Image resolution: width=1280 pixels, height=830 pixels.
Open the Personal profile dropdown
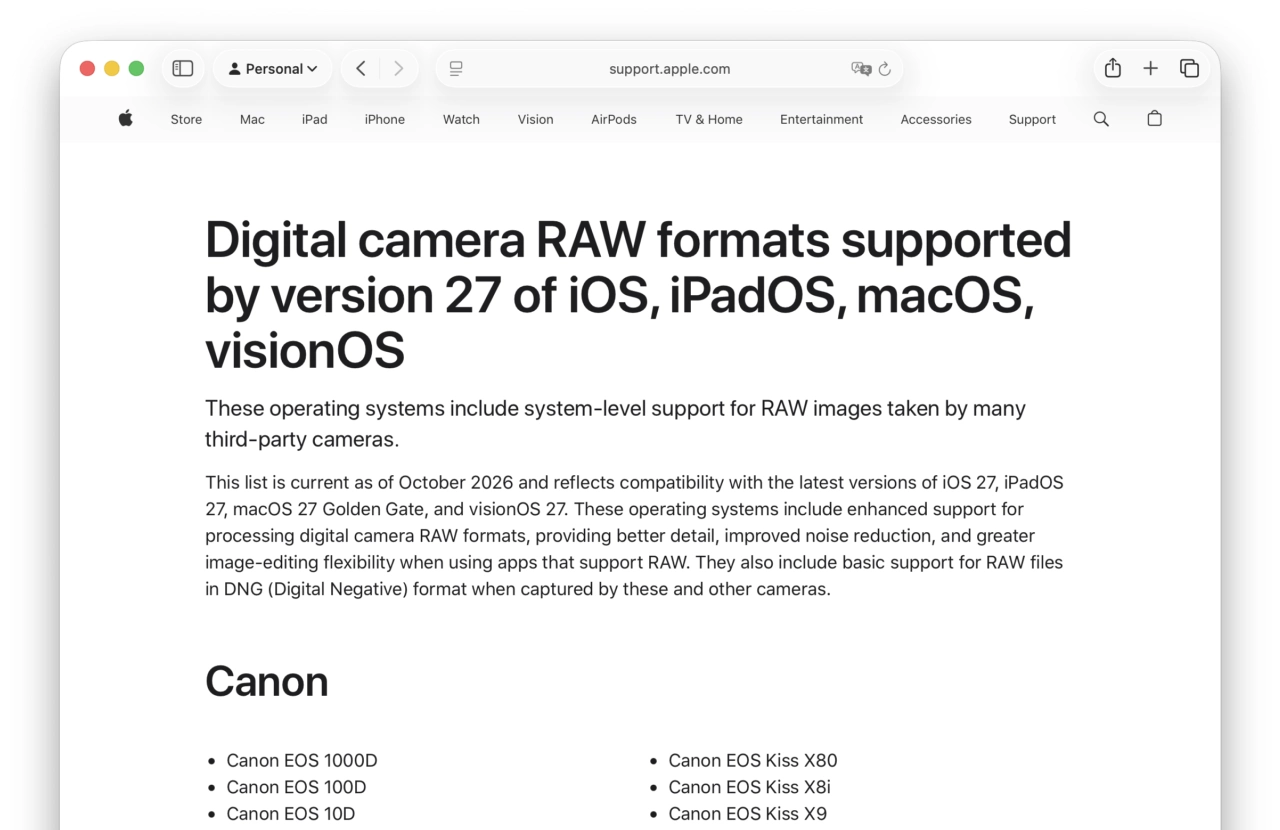(273, 69)
